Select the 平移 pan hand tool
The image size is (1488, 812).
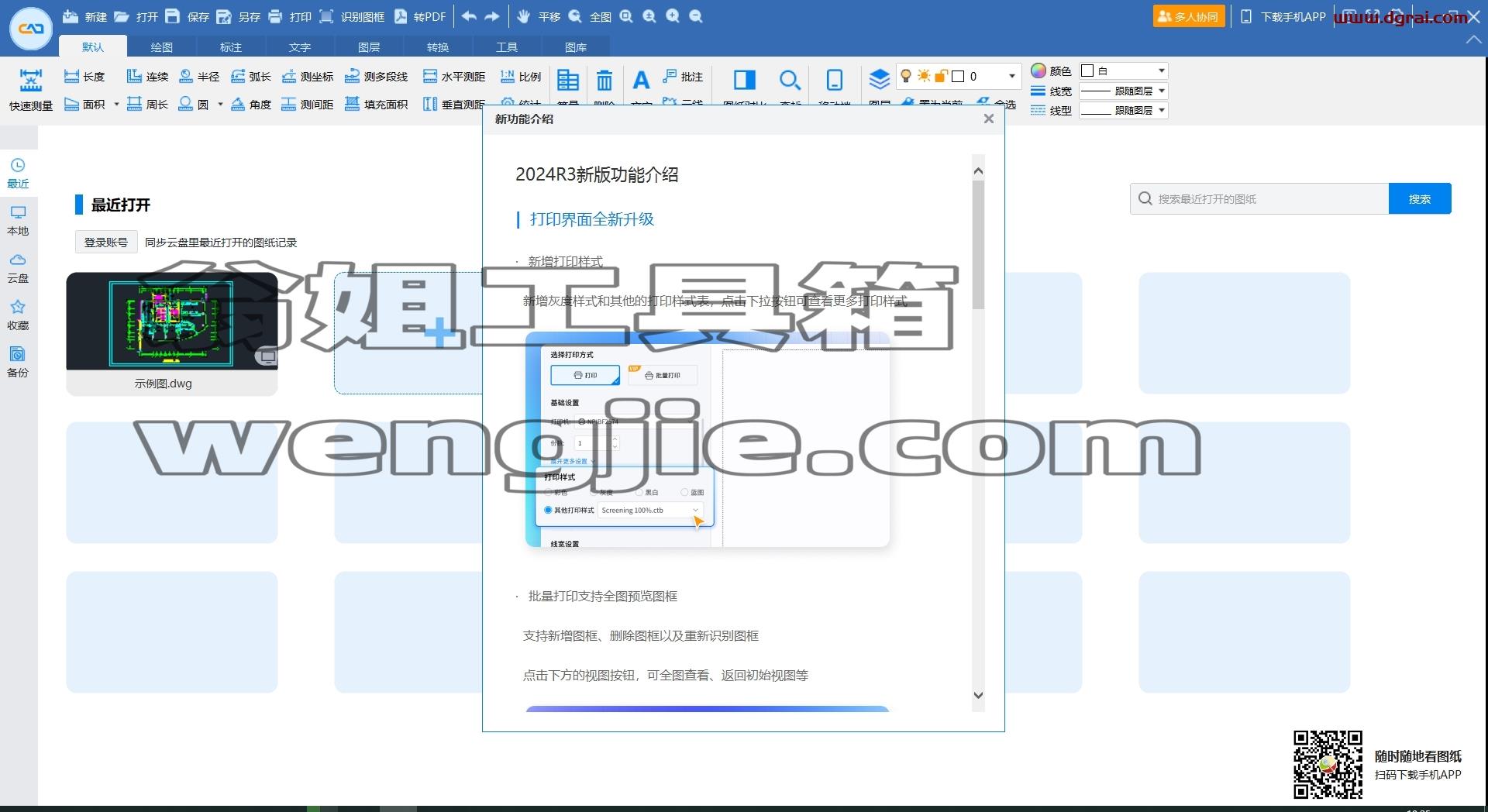click(524, 16)
